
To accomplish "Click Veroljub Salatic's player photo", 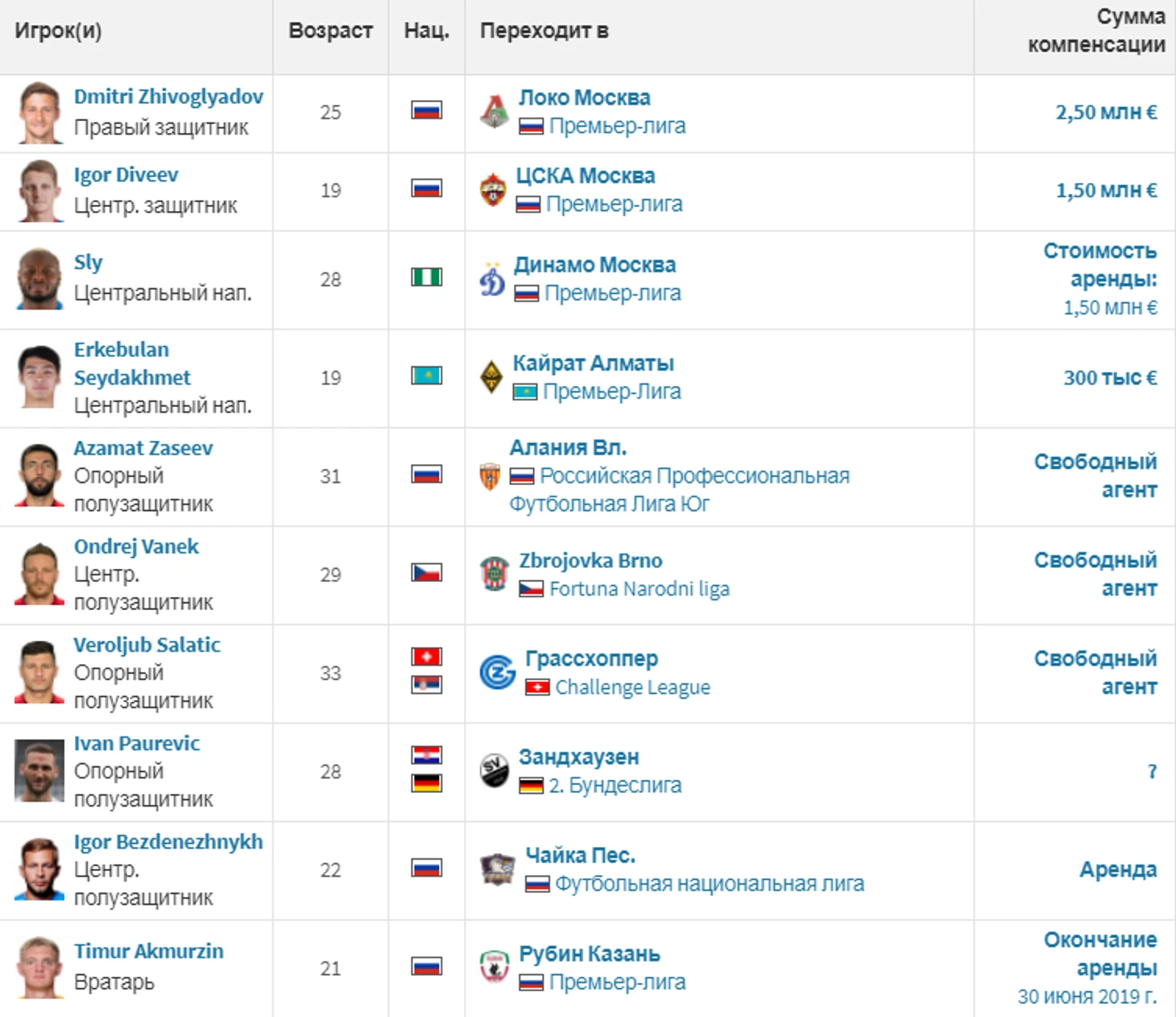I will [x=39, y=672].
